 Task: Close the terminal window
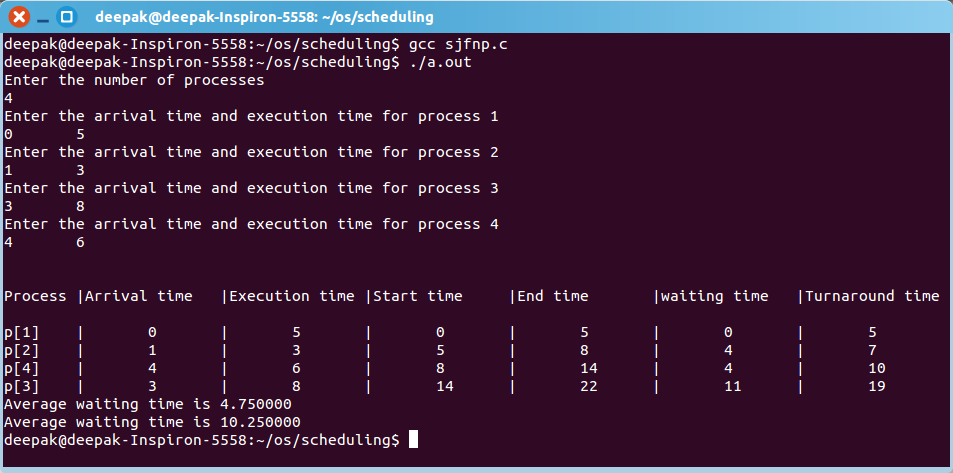pyautogui.click(x=19, y=16)
